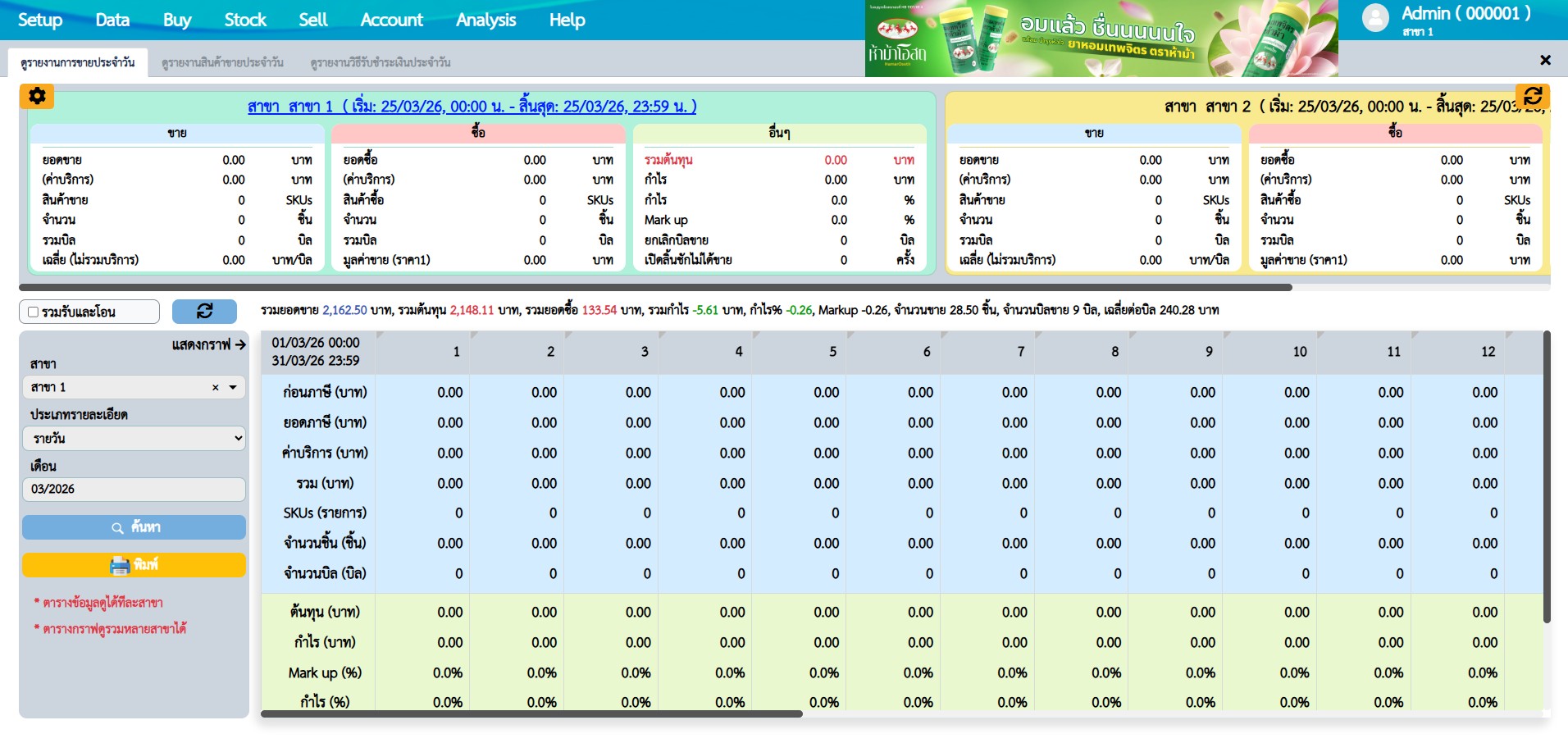Switch to the ดูรายงานสินค้าขายประจำวัน tab
Image resolution: width=1568 pixels, height=743 pixels.
click(222, 62)
